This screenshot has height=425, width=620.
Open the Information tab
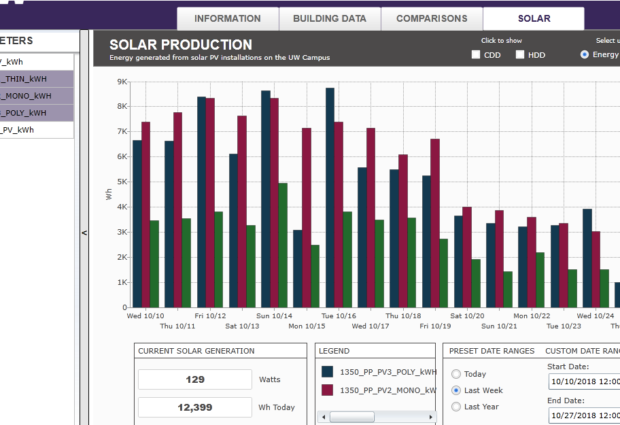[x=227, y=19]
